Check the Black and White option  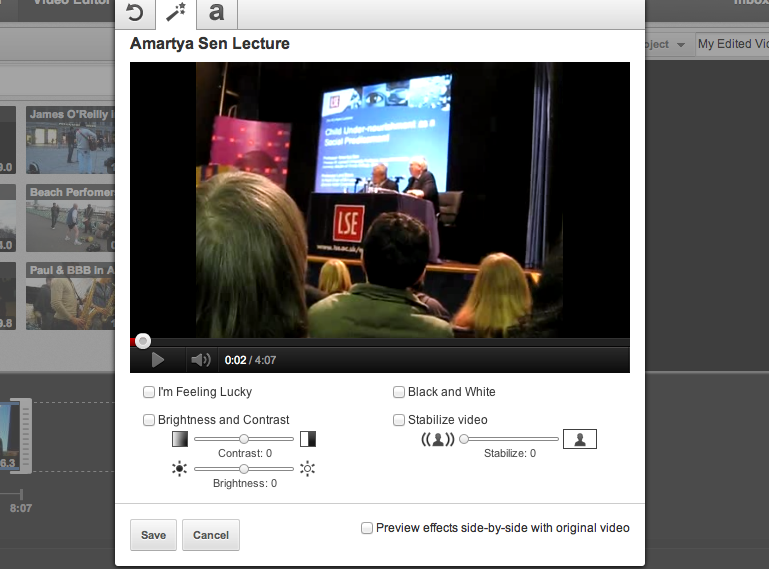coord(399,392)
